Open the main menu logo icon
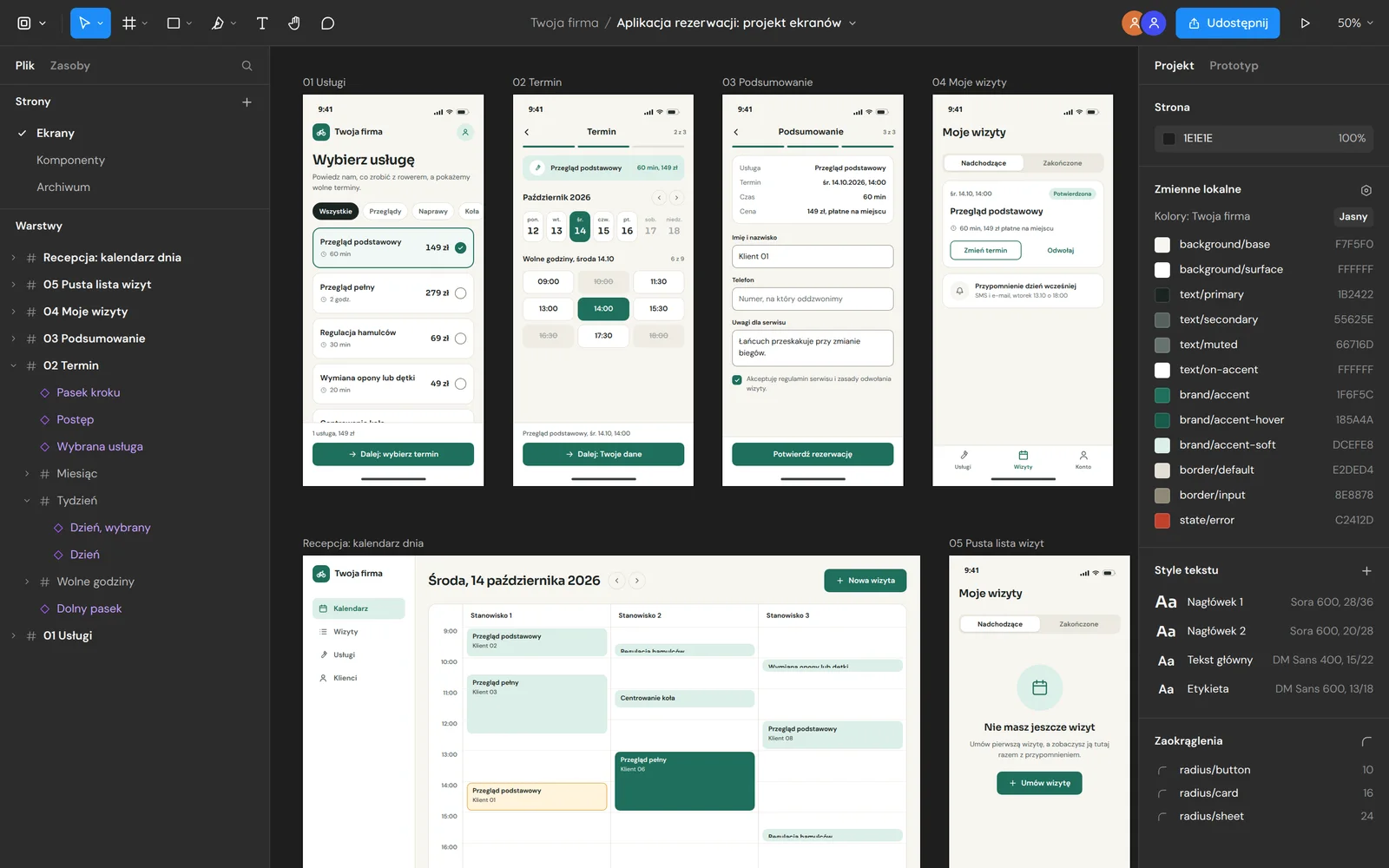The width and height of the screenshot is (1389, 868). pyautogui.click(x=24, y=23)
